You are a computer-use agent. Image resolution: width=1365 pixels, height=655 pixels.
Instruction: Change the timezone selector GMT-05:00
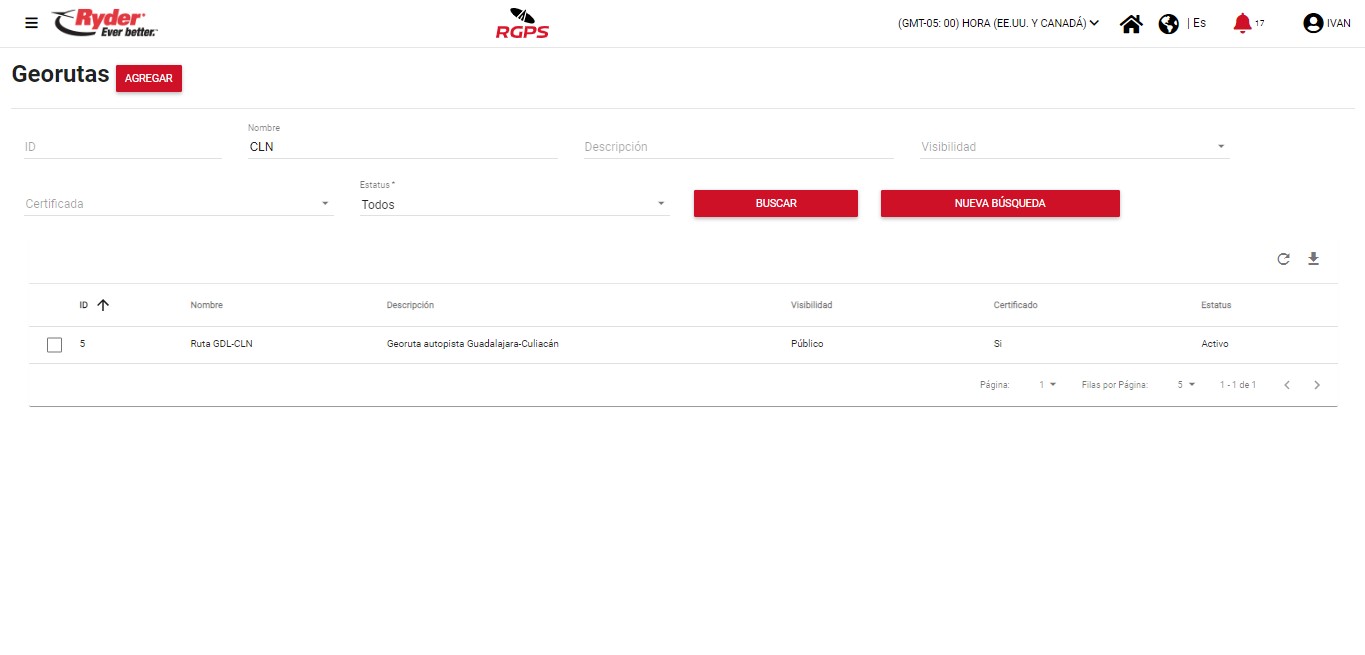[998, 23]
